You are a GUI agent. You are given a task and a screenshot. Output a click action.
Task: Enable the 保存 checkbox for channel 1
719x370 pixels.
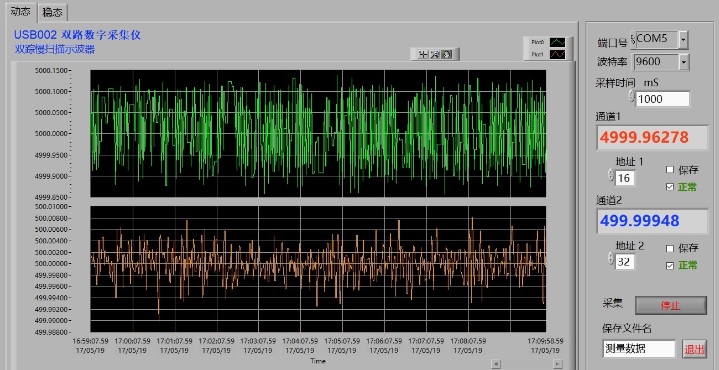coord(669,170)
